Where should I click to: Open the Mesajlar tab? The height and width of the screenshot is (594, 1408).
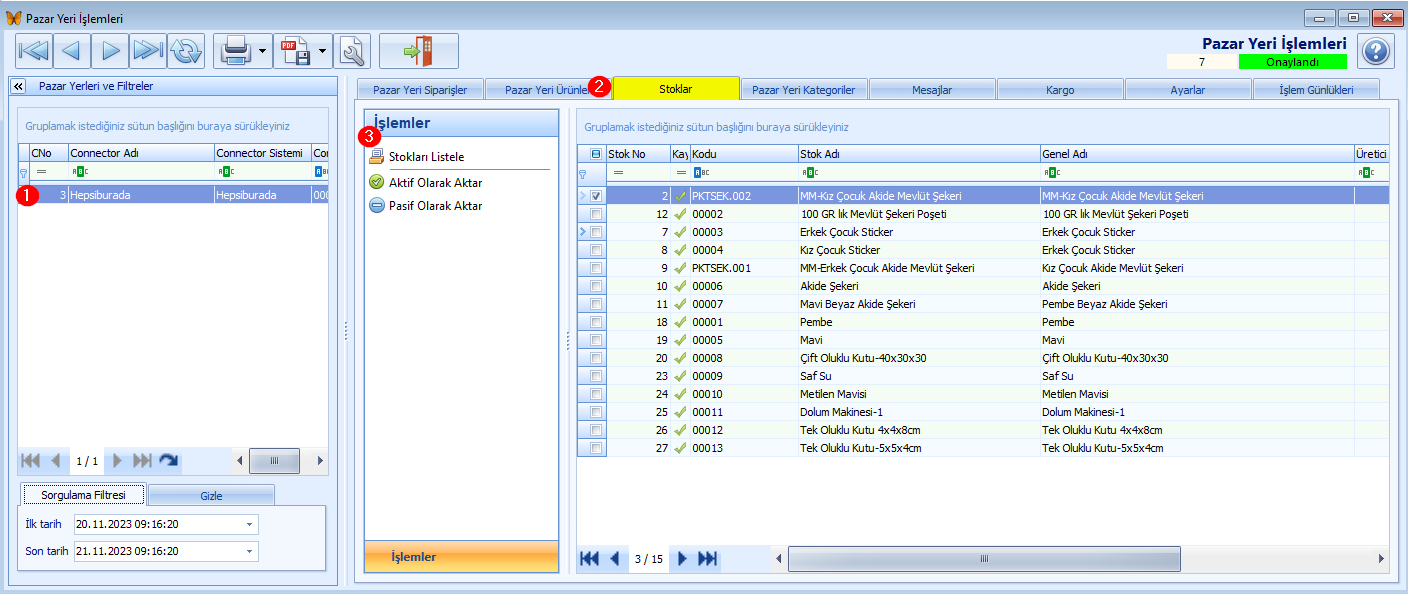932,90
